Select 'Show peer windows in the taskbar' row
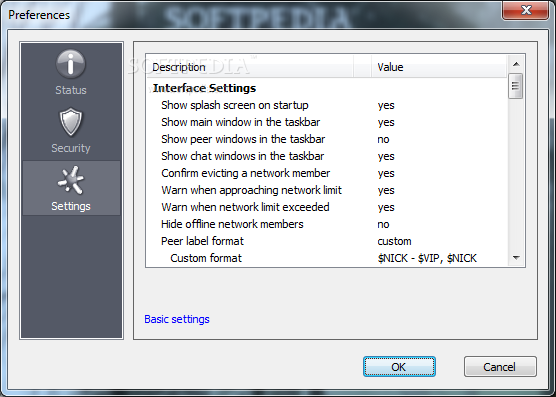 click(326, 139)
